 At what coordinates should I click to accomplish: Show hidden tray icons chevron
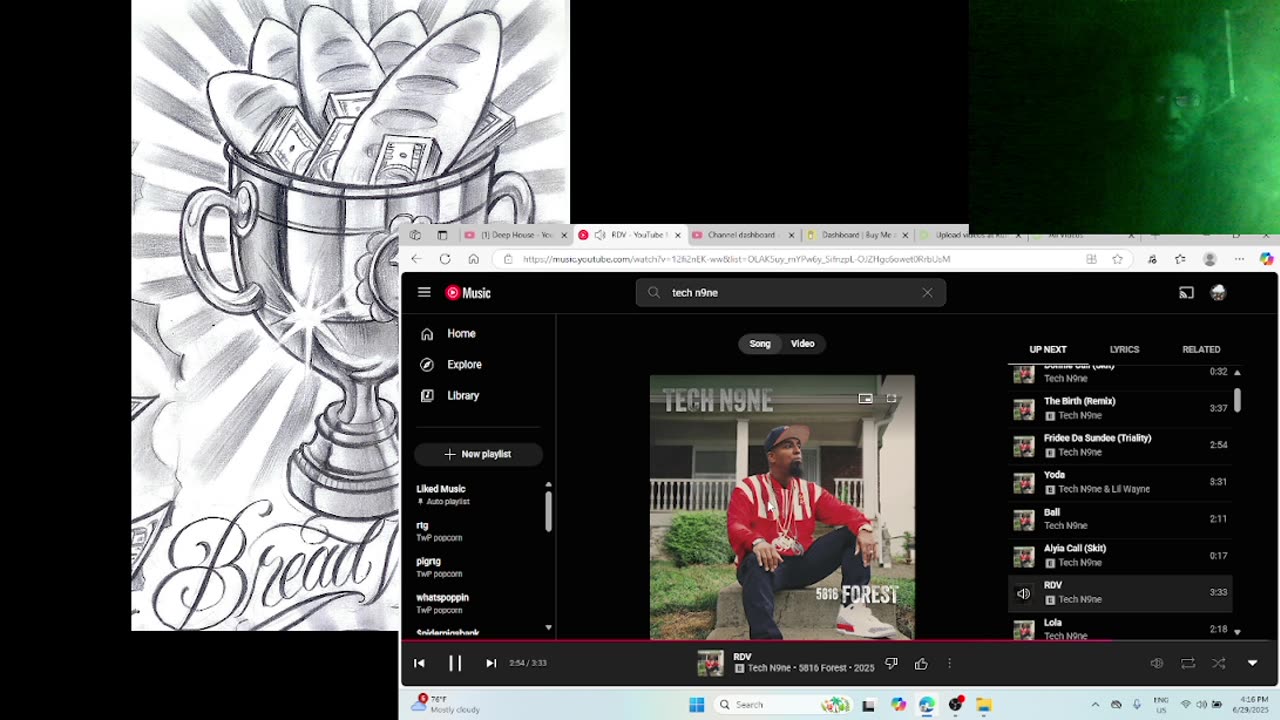tap(1095, 705)
